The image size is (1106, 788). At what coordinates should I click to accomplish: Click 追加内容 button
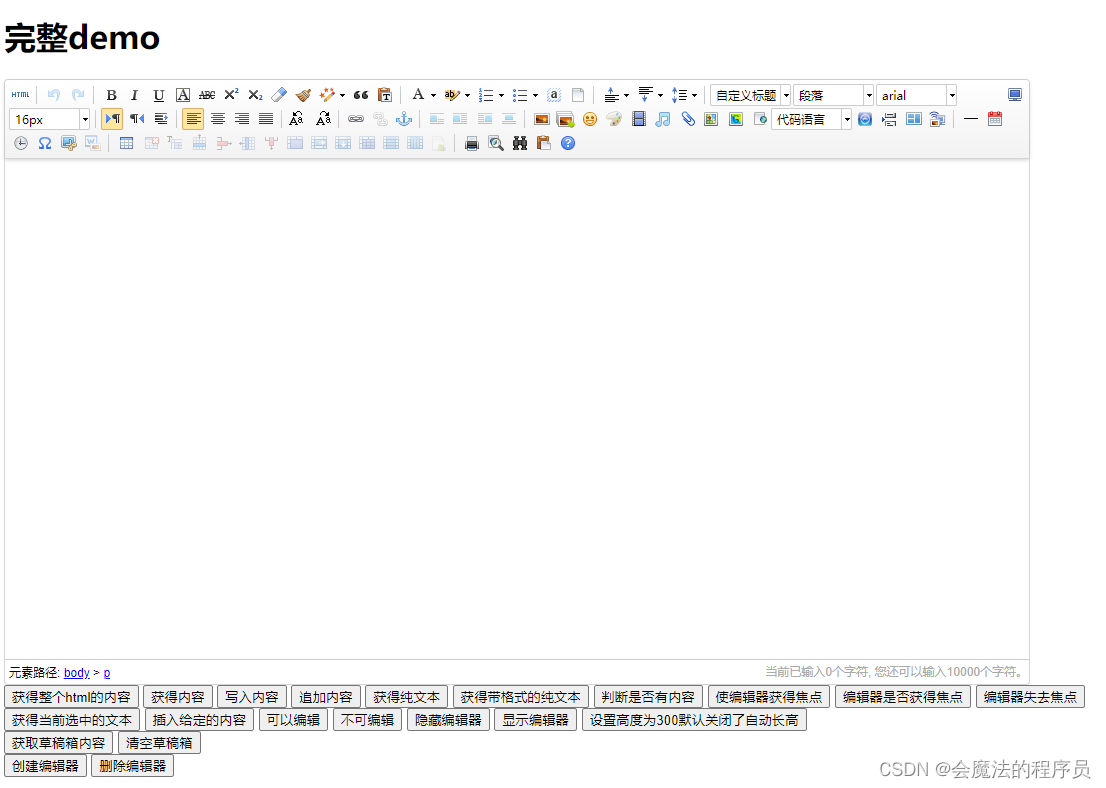click(326, 697)
